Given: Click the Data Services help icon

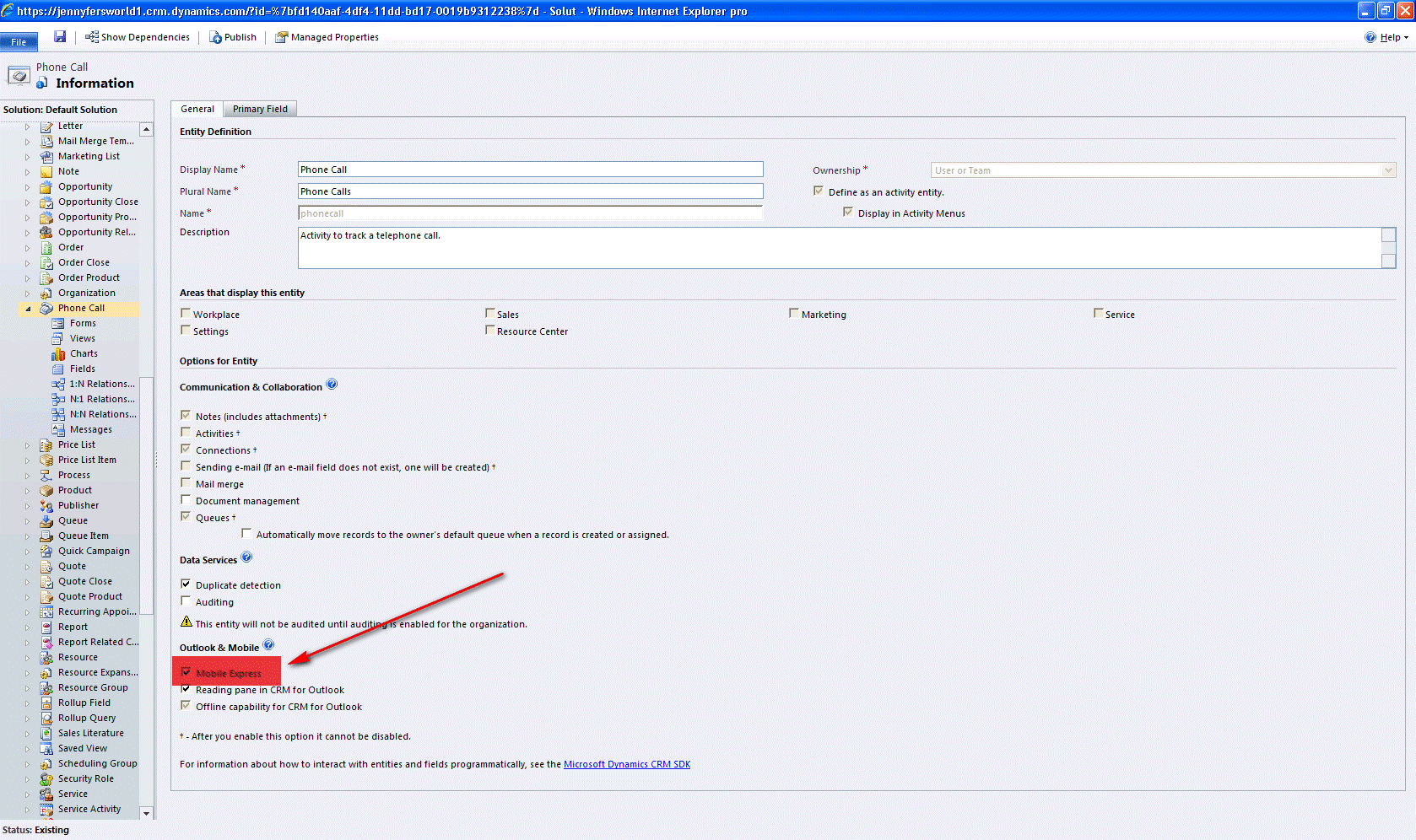Looking at the screenshot, I should click(x=246, y=557).
